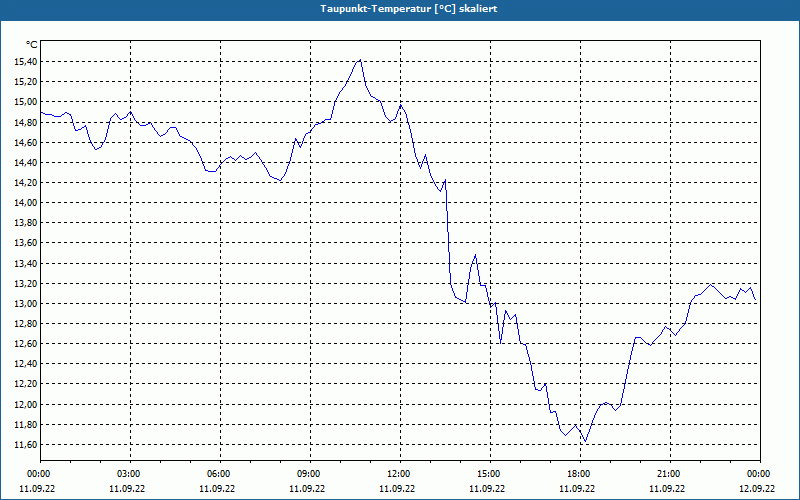
Task: Select the 12.09.22 date label
Action: point(757,489)
